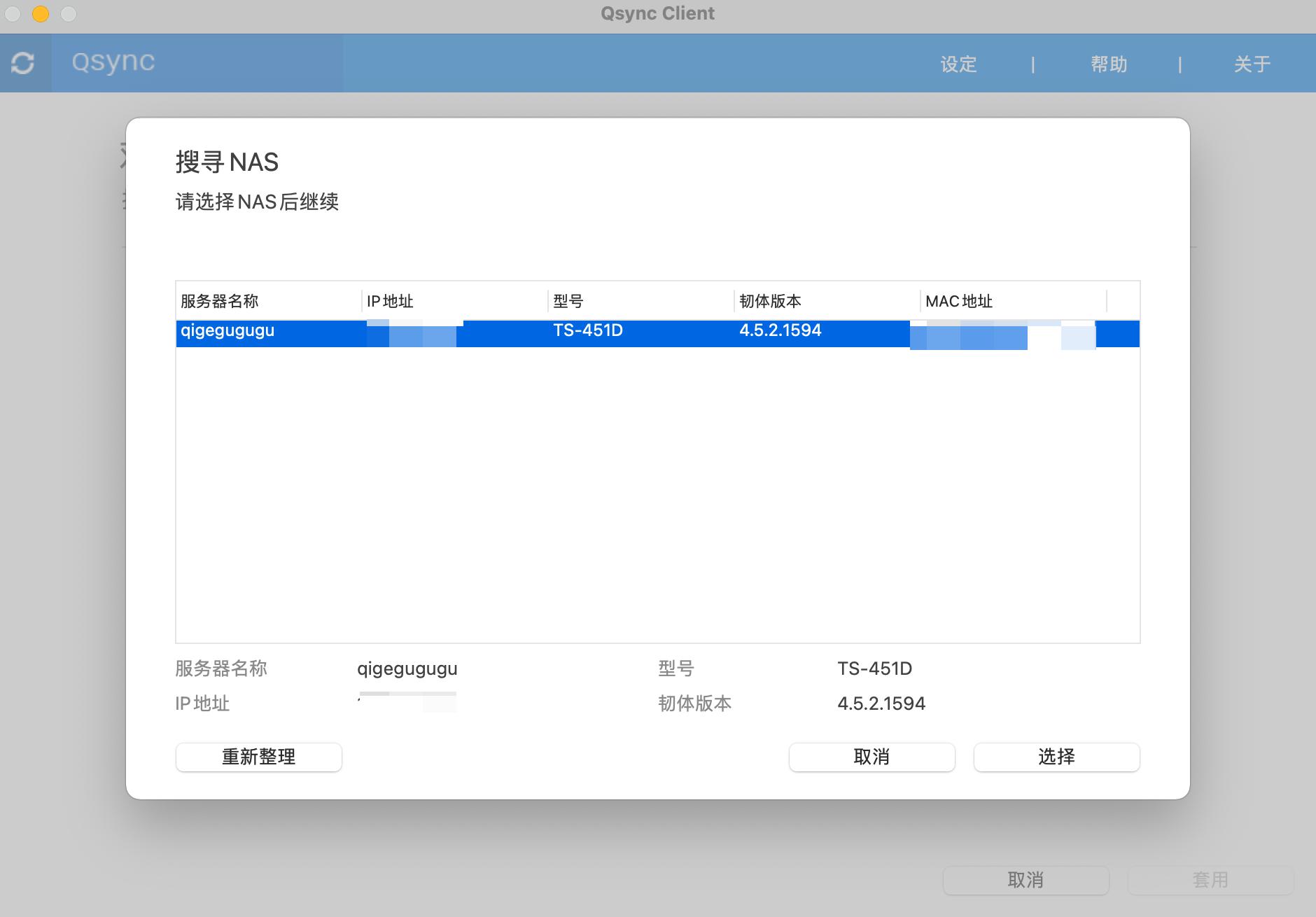Click the 选择 select button
The height and width of the screenshot is (917, 1316).
(1056, 757)
